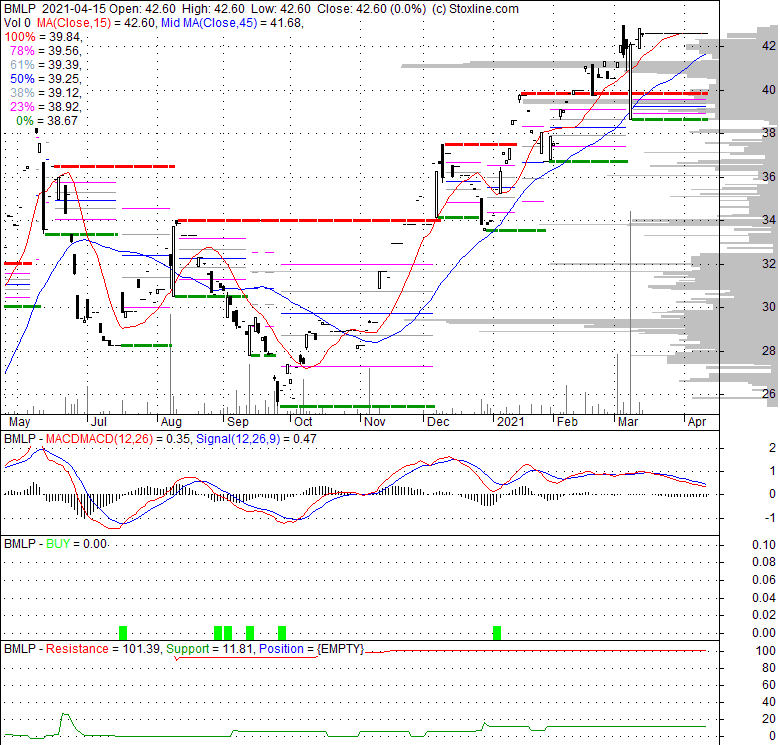Click the price axis label 40
The height and width of the screenshot is (745, 780).
pos(769,90)
